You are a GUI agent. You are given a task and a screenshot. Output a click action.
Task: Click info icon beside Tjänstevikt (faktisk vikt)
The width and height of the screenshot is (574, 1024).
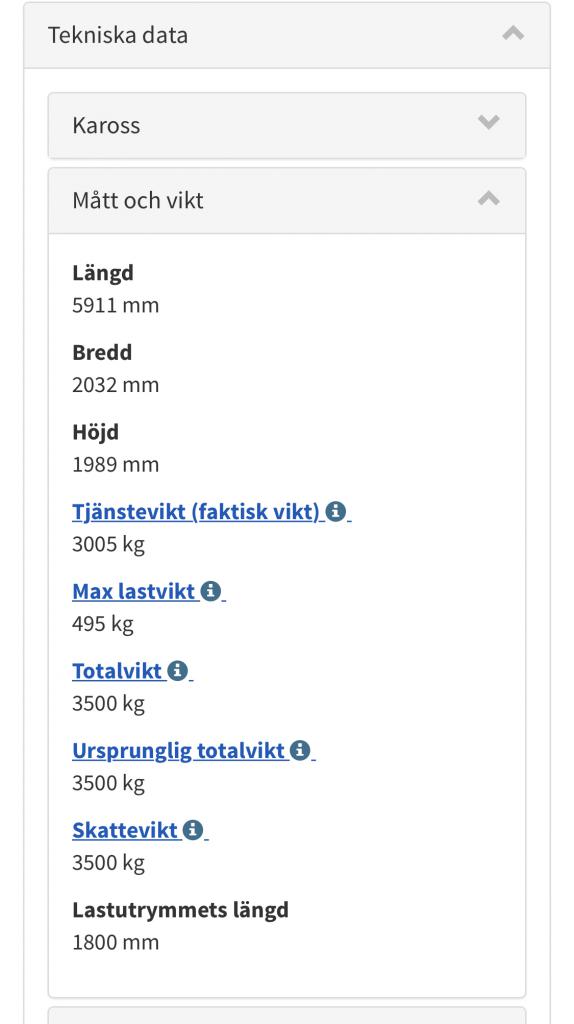click(x=335, y=511)
